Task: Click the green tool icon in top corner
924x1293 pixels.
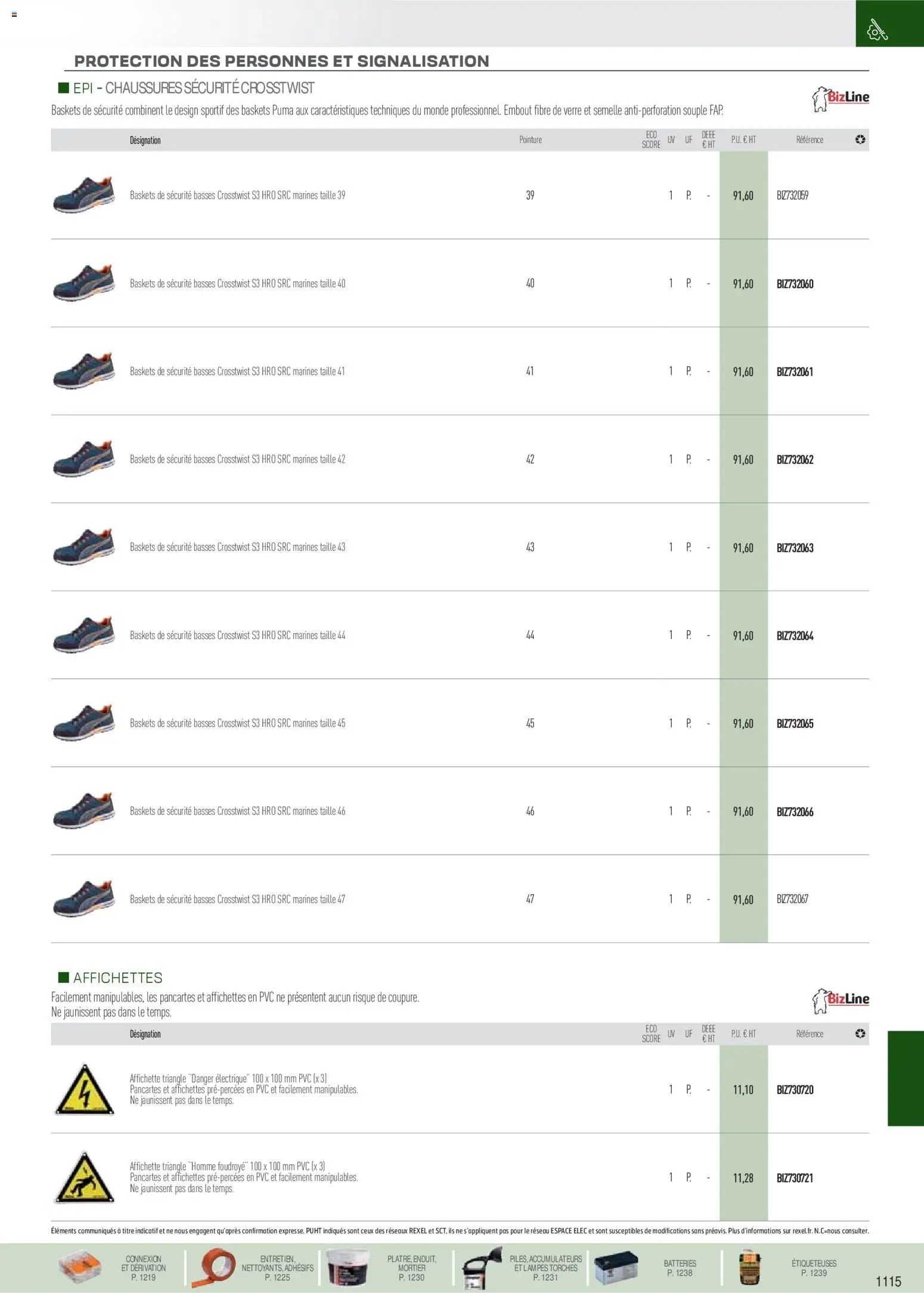Action: pyautogui.click(x=878, y=29)
